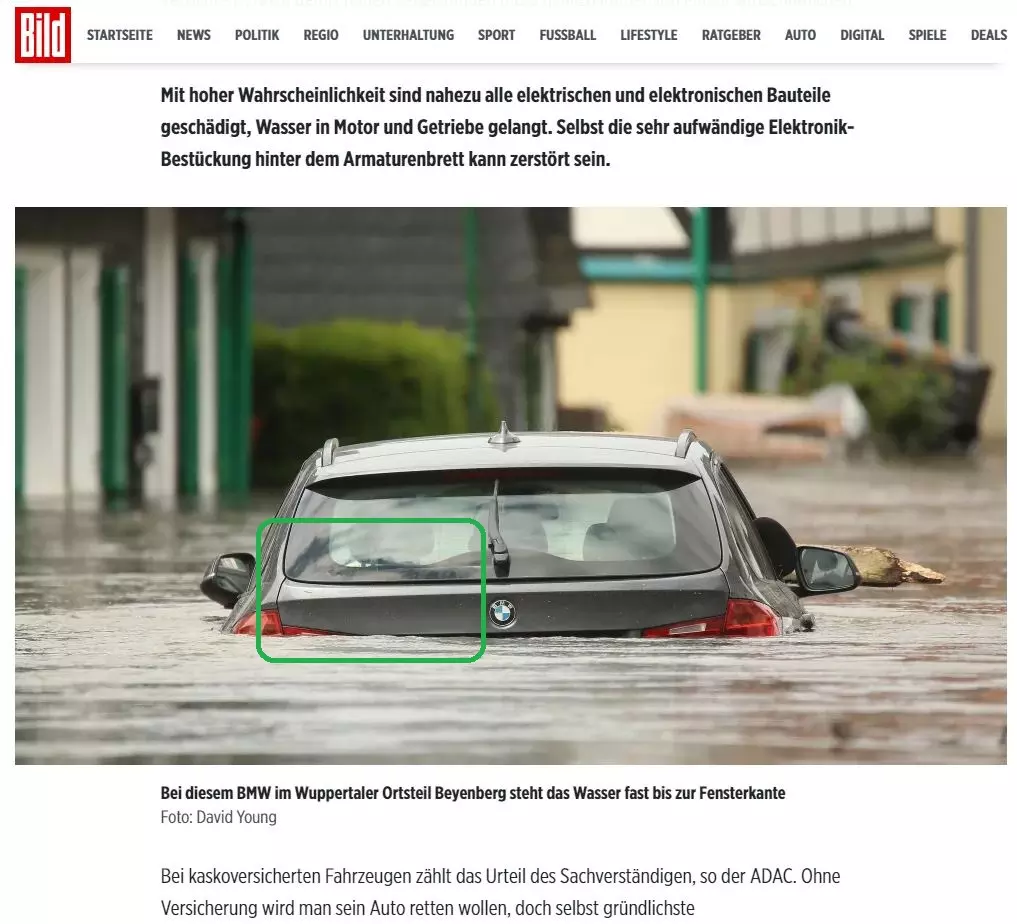Open the Deals navigation item
The height and width of the screenshot is (924, 1017).
tap(988, 35)
